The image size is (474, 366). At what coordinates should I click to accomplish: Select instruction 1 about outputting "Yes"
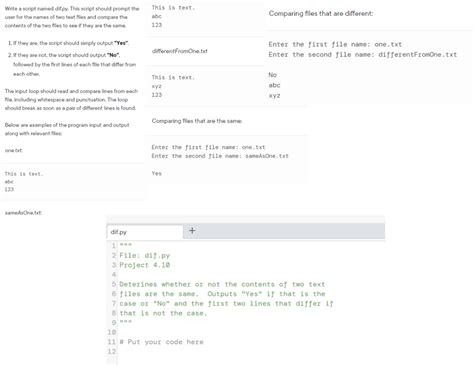[x=68, y=43]
